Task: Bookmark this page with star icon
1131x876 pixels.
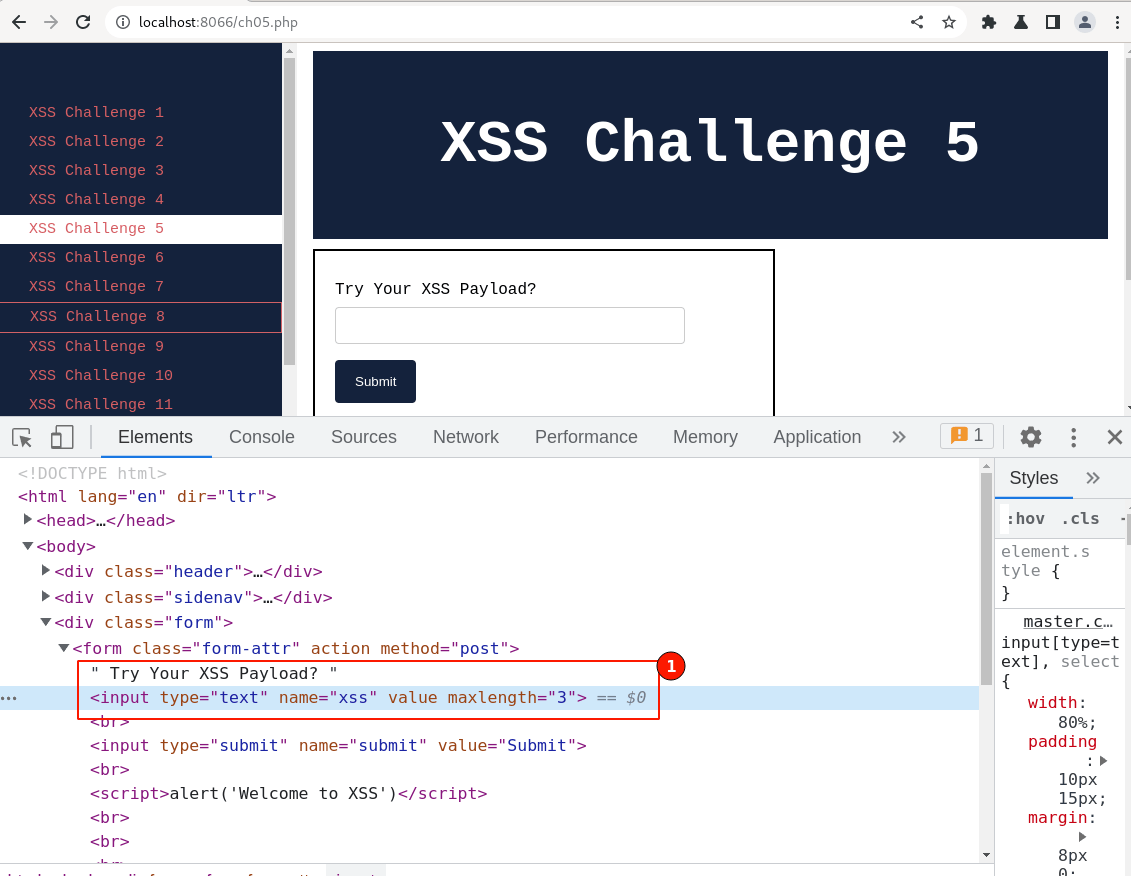Action: pos(949,22)
